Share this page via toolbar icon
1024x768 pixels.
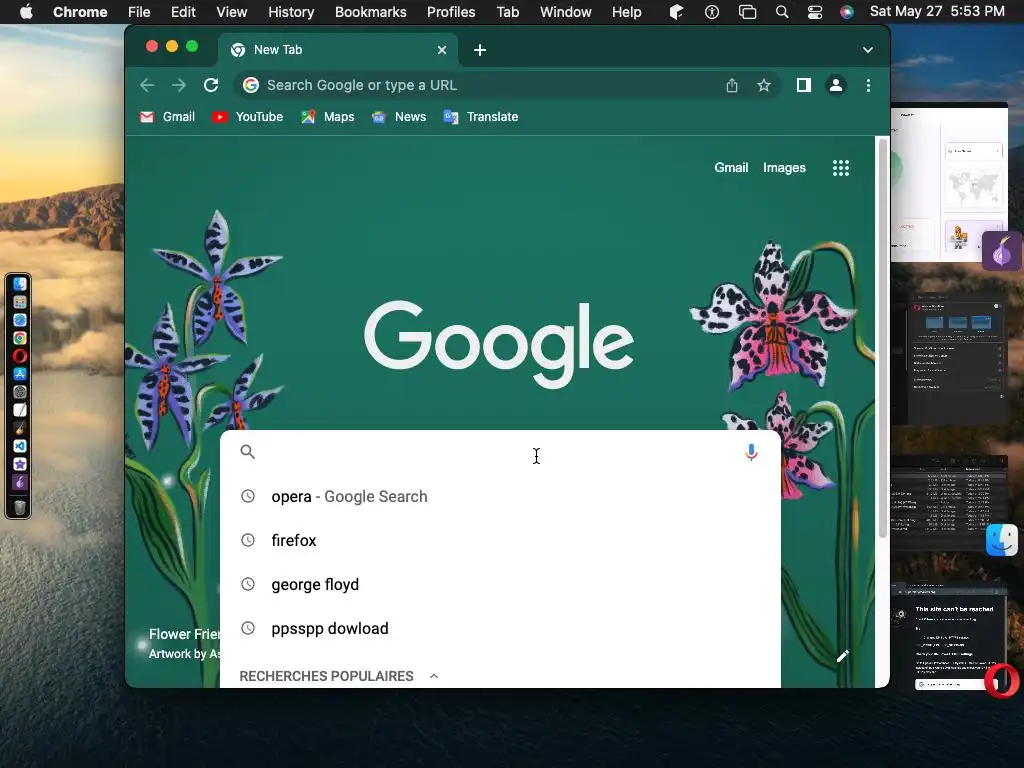tap(732, 85)
